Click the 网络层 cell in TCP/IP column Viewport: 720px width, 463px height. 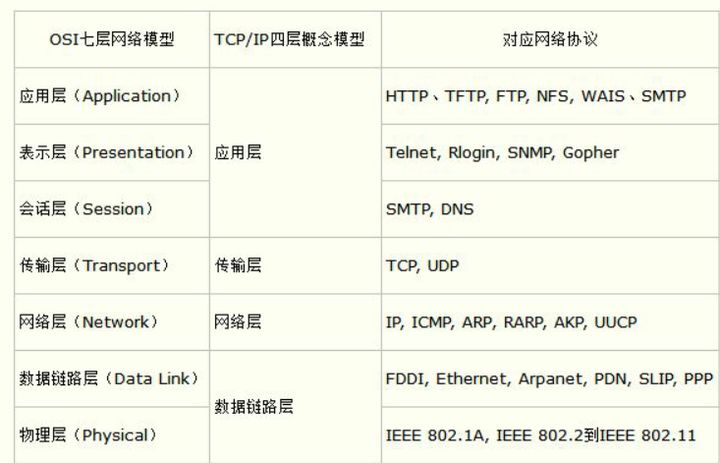point(238,322)
